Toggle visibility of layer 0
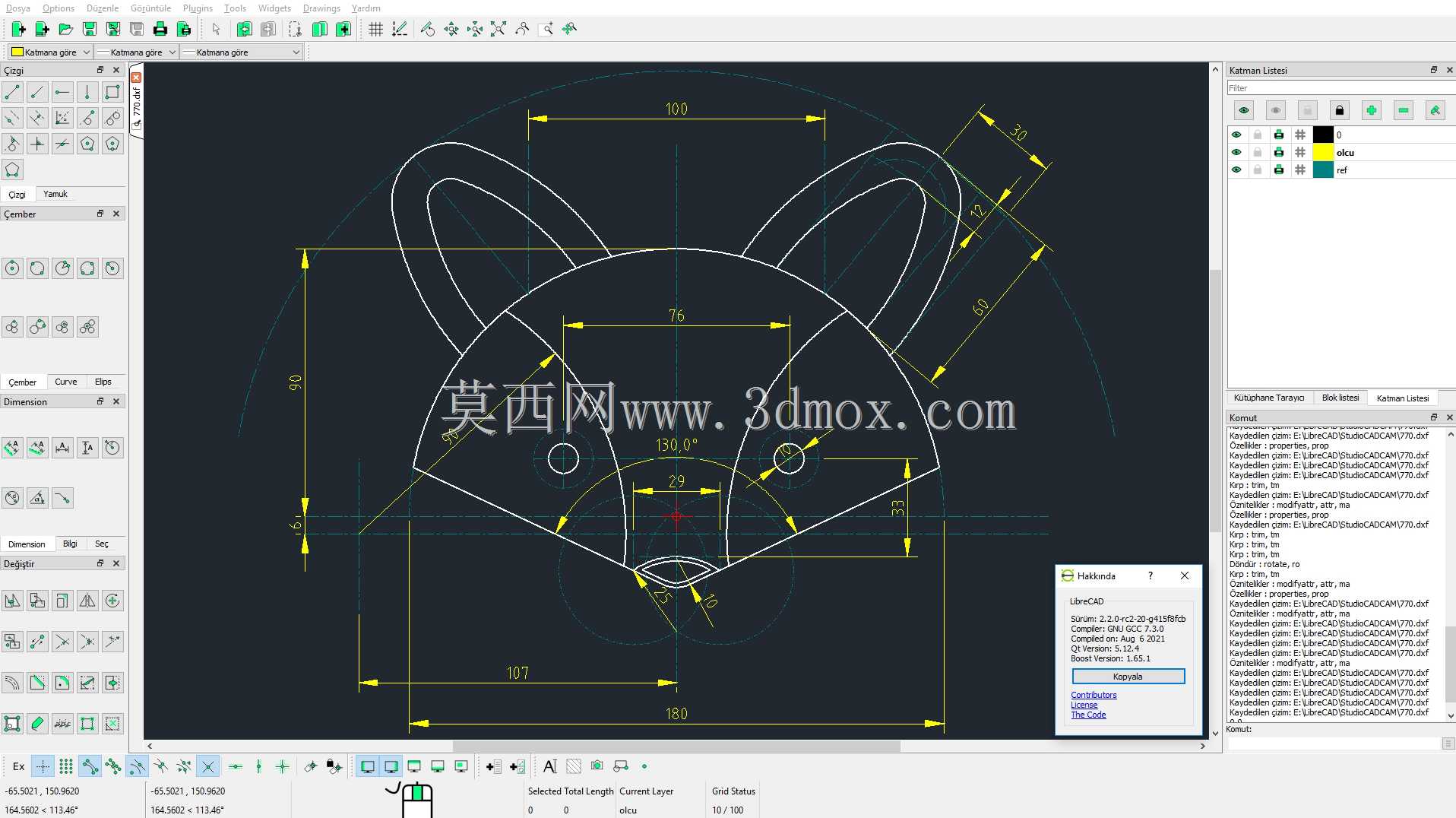Screen dimensions: 1456x818 tap(1236, 135)
